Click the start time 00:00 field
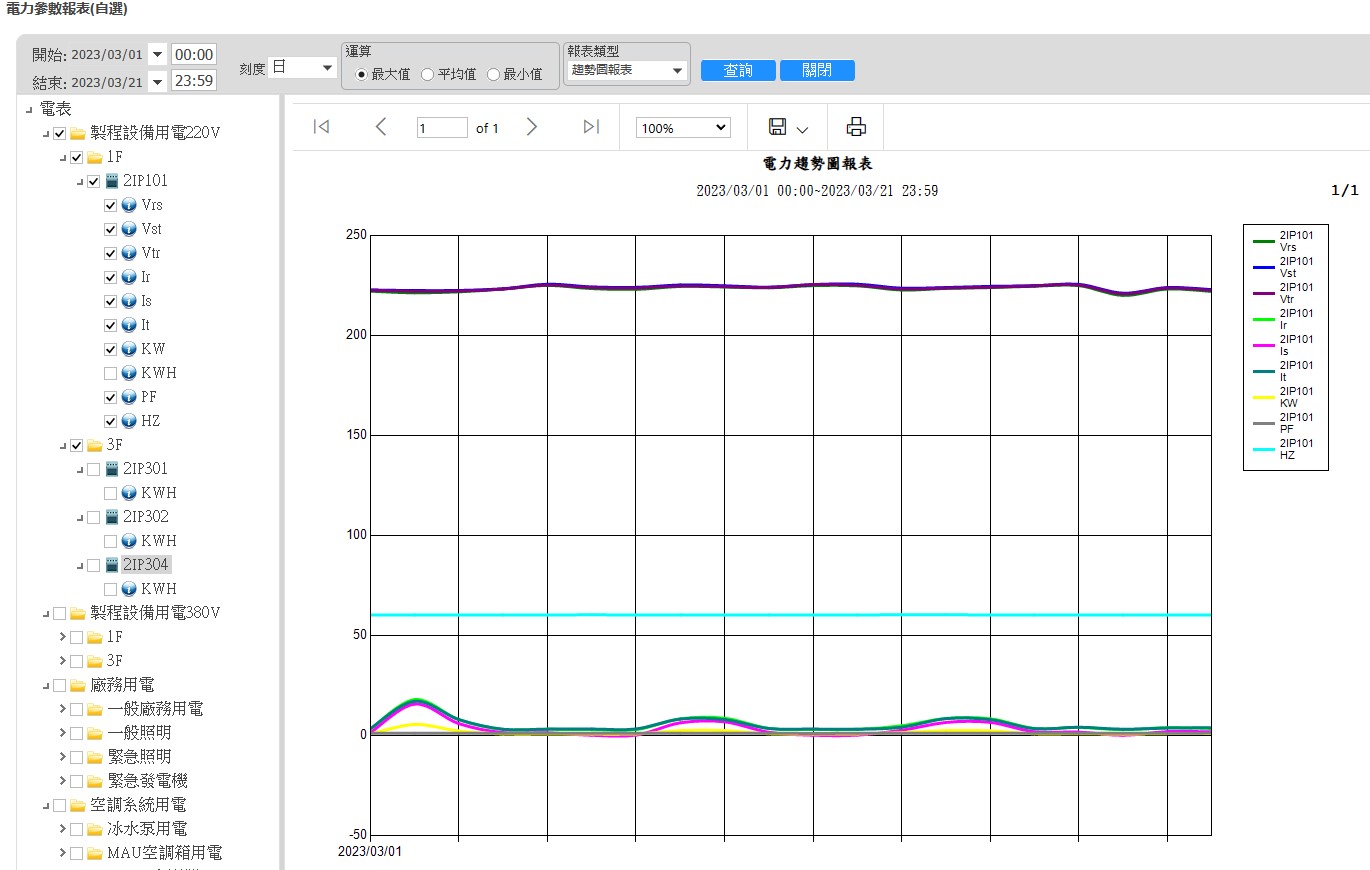Screen dimensions: 1370x870 tap(193, 54)
